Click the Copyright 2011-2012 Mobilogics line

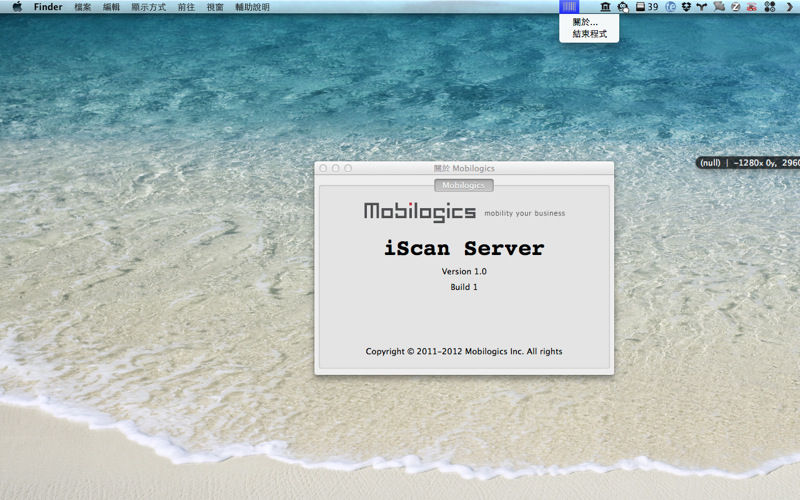pos(464,351)
